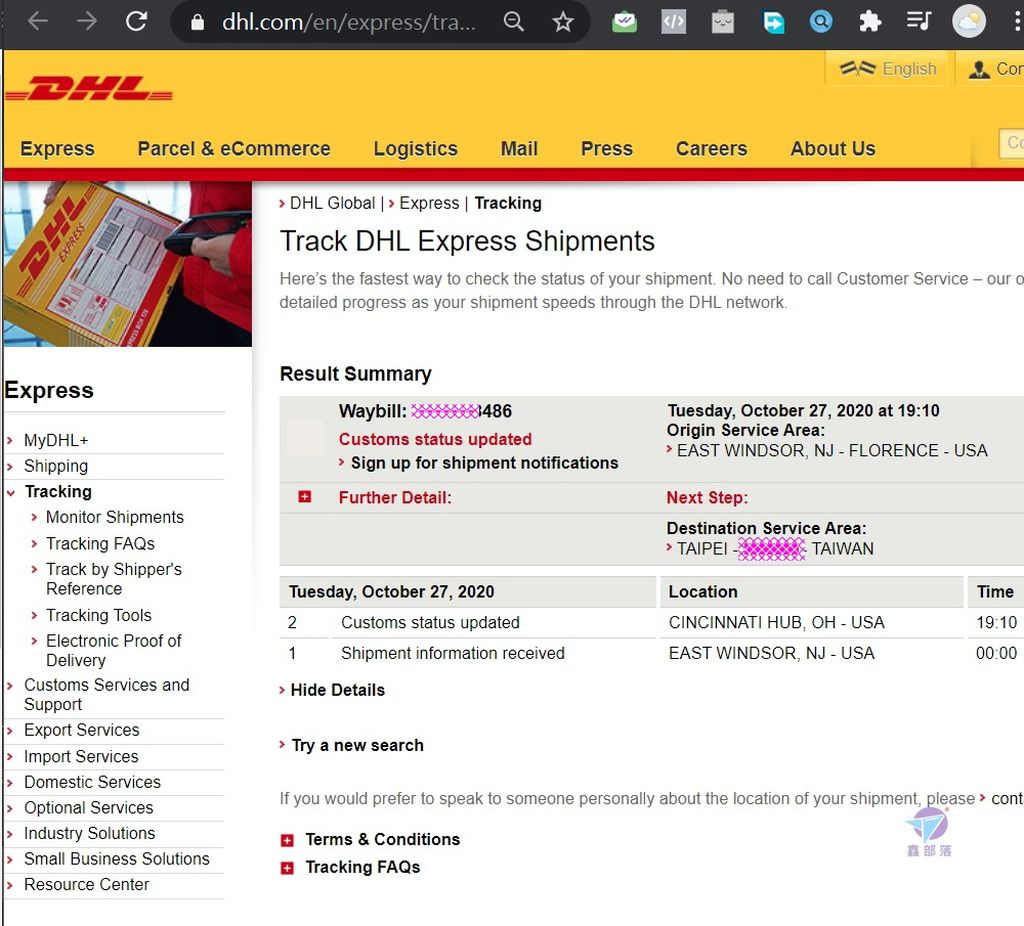This screenshot has width=1024, height=926.
Task: Click destination TAIPEI TAIWAN link
Action: click(x=775, y=549)
